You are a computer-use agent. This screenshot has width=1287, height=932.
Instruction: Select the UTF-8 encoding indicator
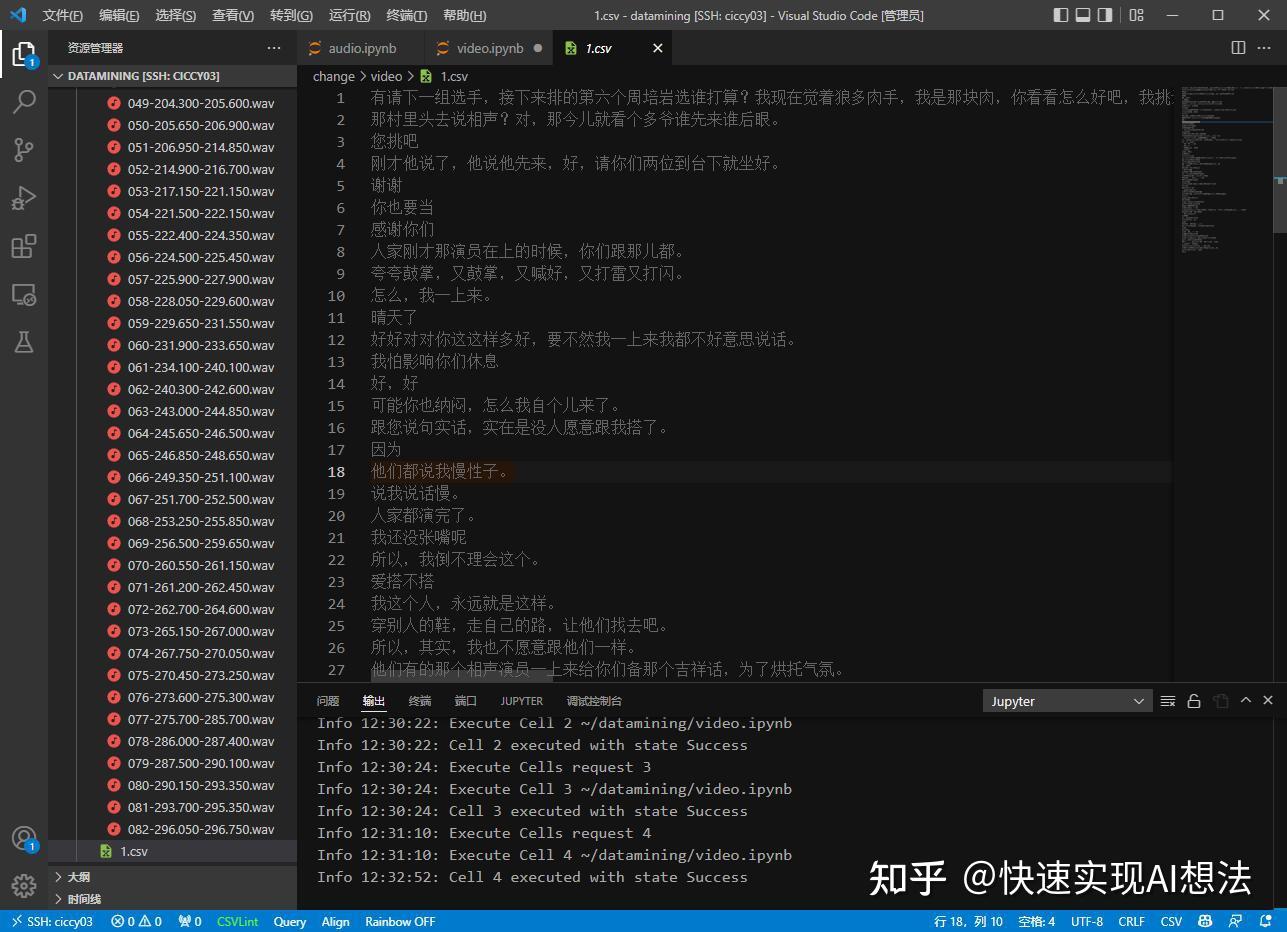point(1087,921)
